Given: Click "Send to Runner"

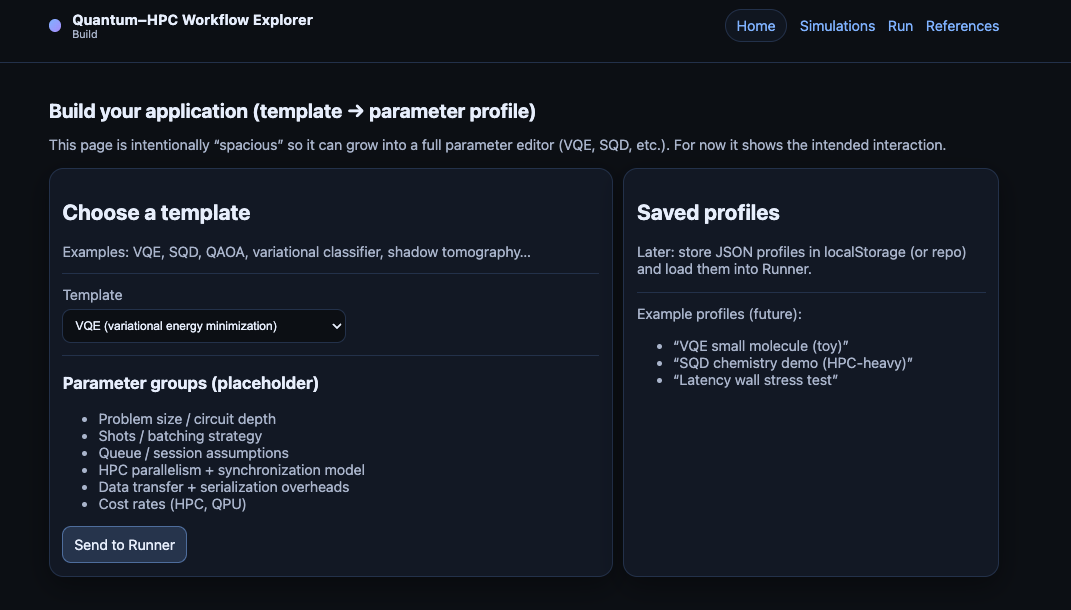Looking at the screenshot, I should [x=124, y=544].
